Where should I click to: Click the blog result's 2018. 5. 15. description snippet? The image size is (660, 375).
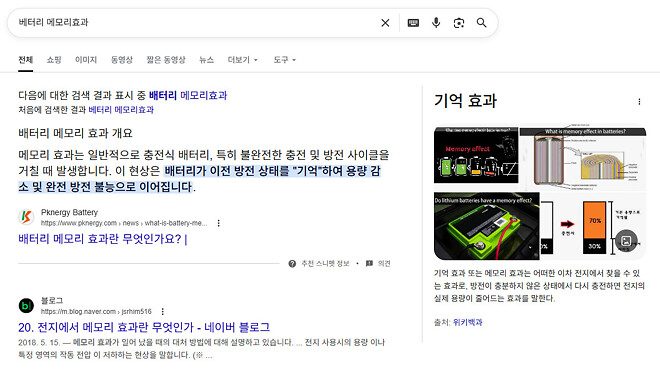[x=201, y=348]
